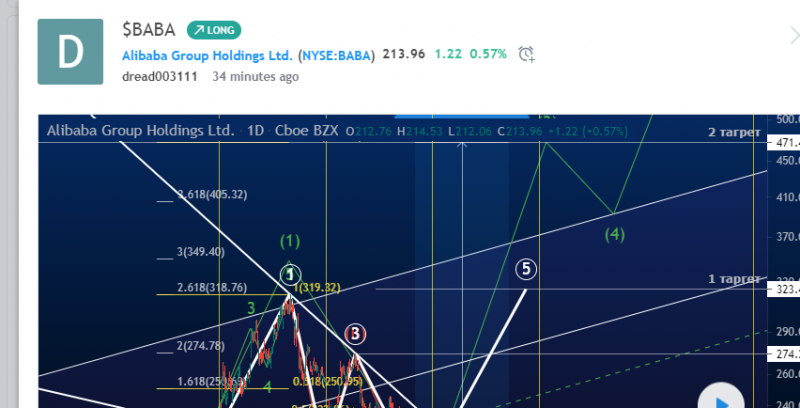800x408 pixels.
Task: Open the Alibaba Group Holdings Ltd. link
Action: [207, 54]
